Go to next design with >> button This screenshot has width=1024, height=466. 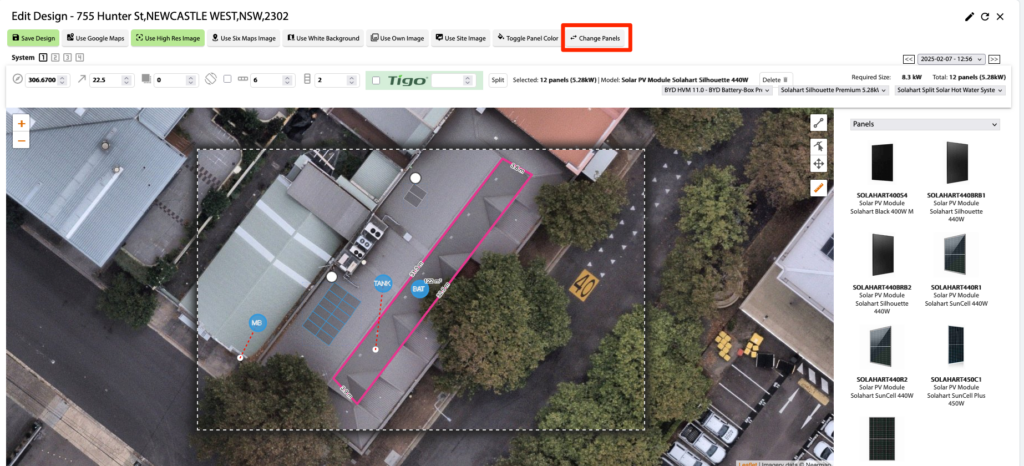[994, 59]
